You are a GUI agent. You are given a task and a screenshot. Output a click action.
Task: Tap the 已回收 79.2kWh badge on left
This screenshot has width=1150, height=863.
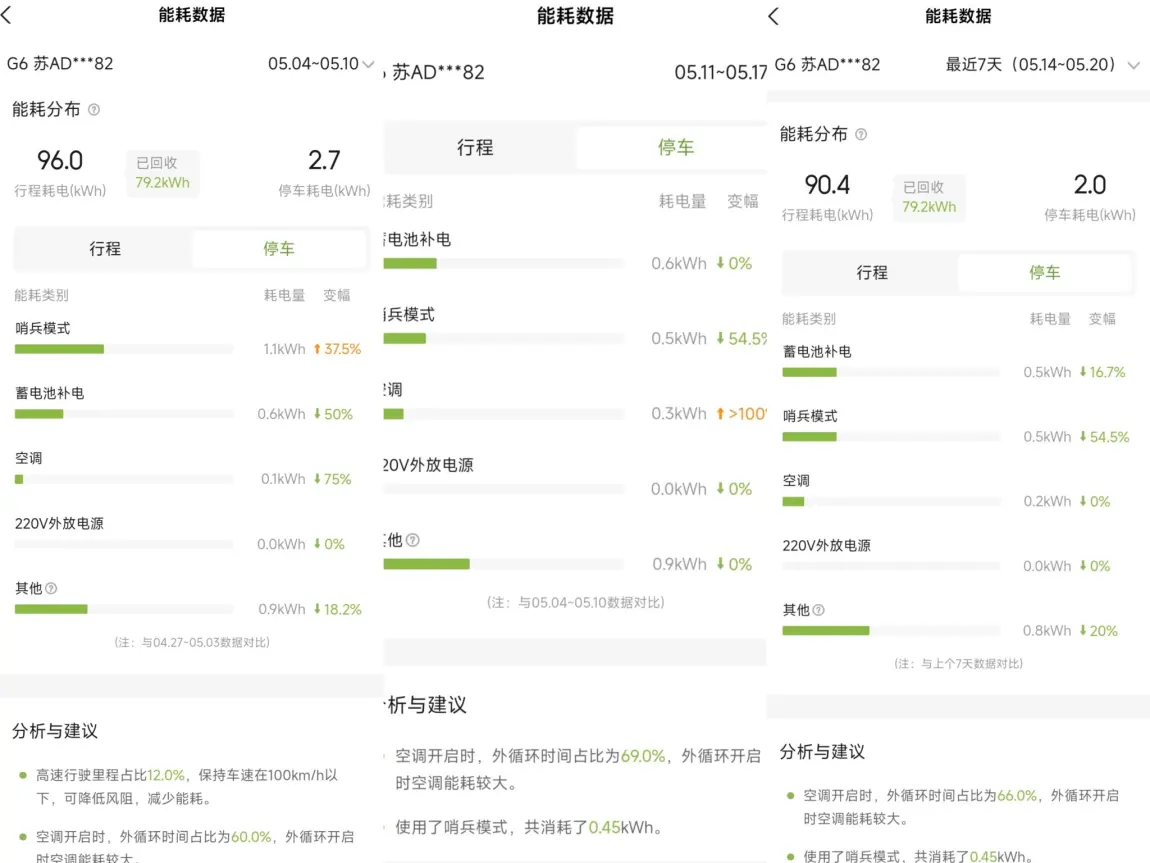[162, 173]
